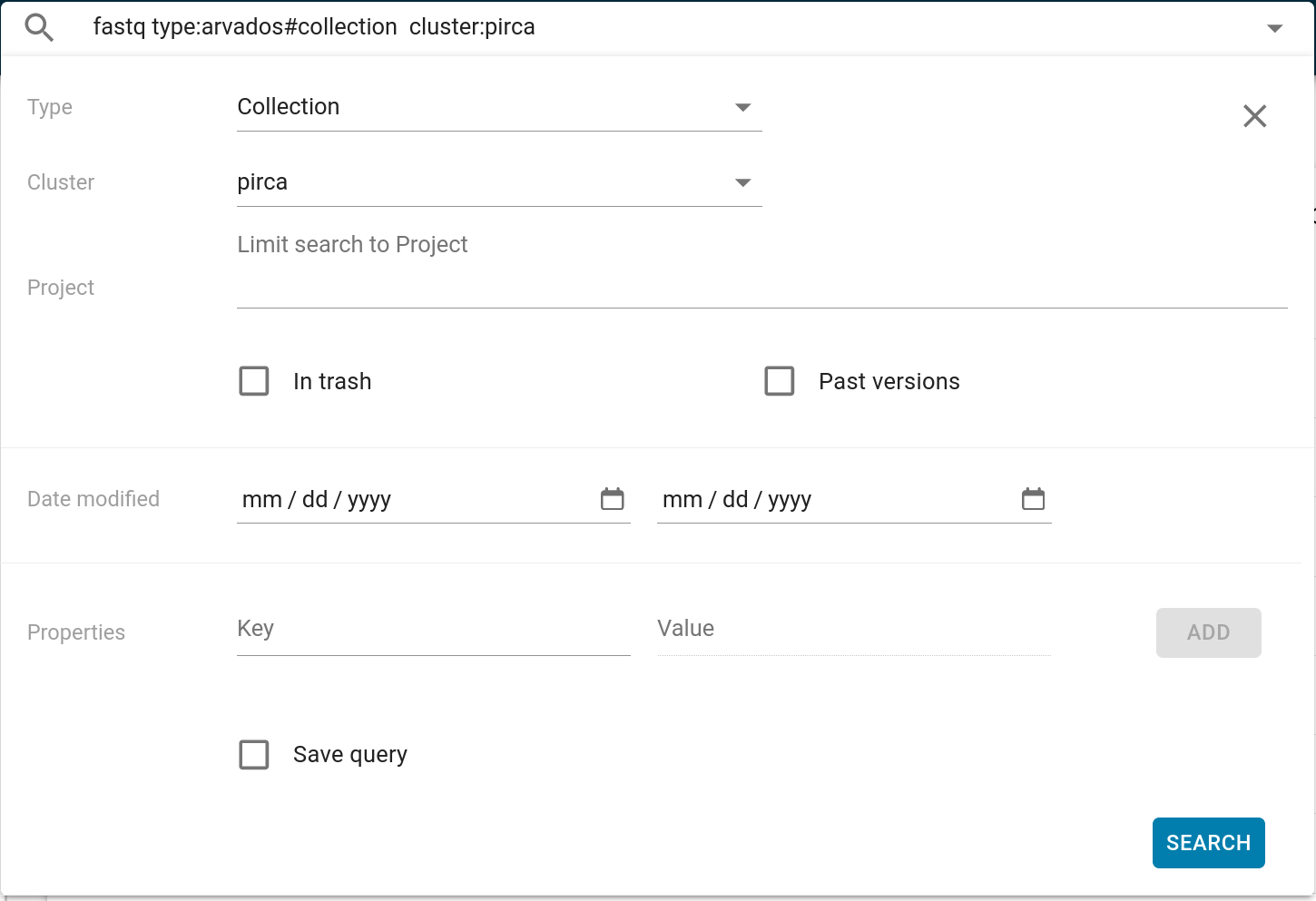Click the end Date modified field
This screenshot has width=1316, height=901.
826,500
